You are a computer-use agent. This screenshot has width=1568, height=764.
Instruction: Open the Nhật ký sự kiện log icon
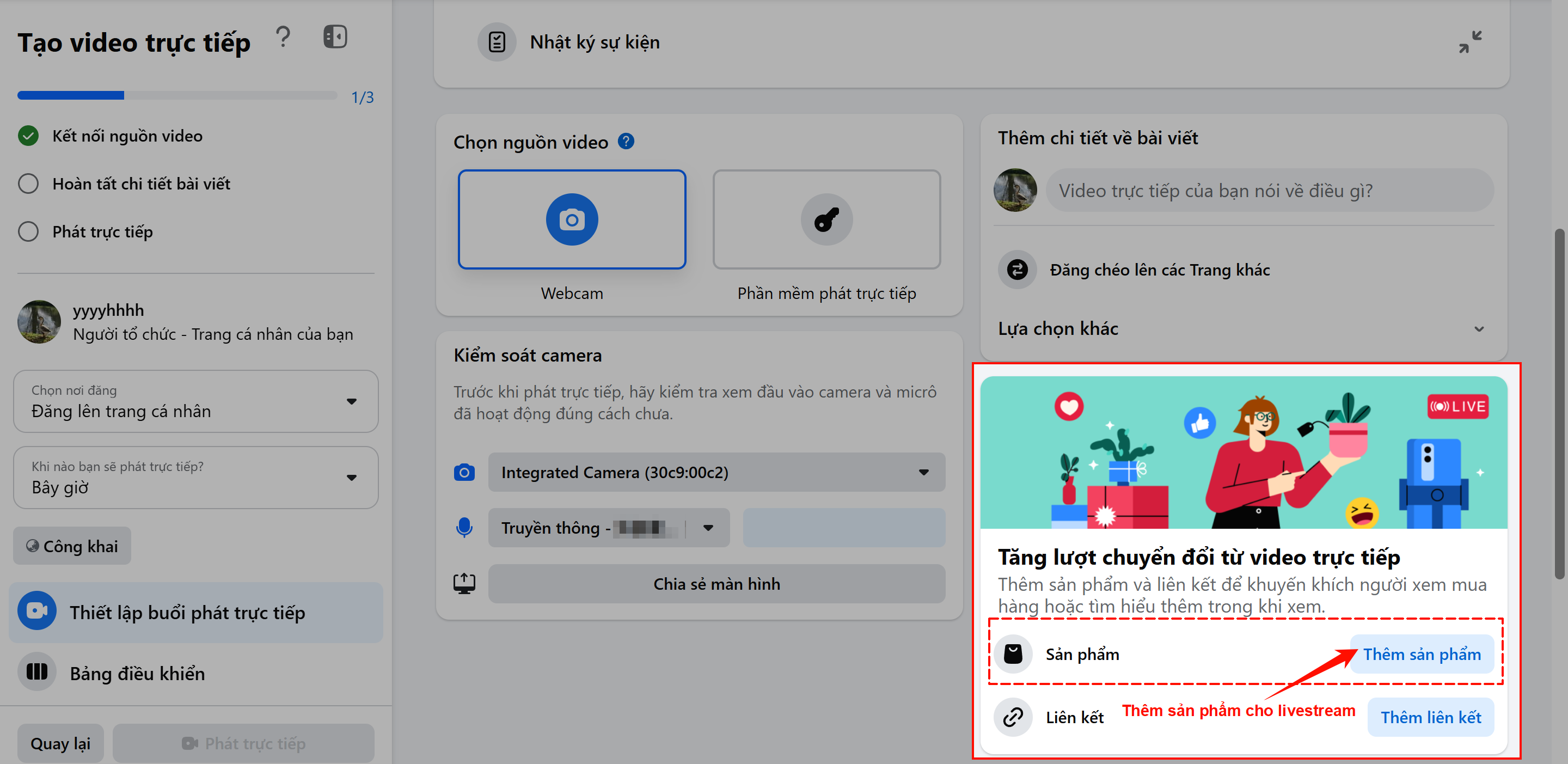(497, 42)
